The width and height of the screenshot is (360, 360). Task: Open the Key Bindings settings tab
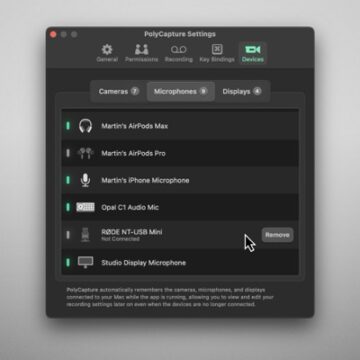coord(217,53)
